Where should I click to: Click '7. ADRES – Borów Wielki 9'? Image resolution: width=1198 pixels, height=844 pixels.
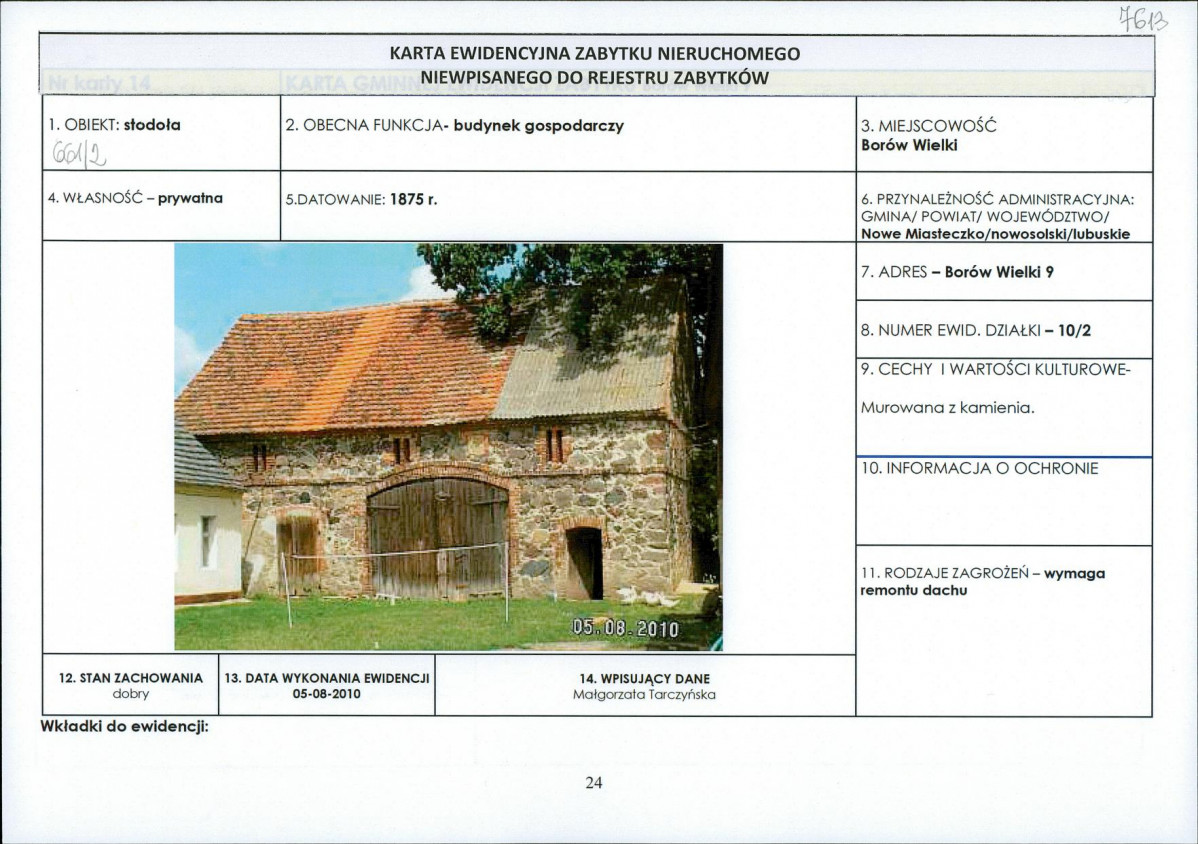(957, 272)
